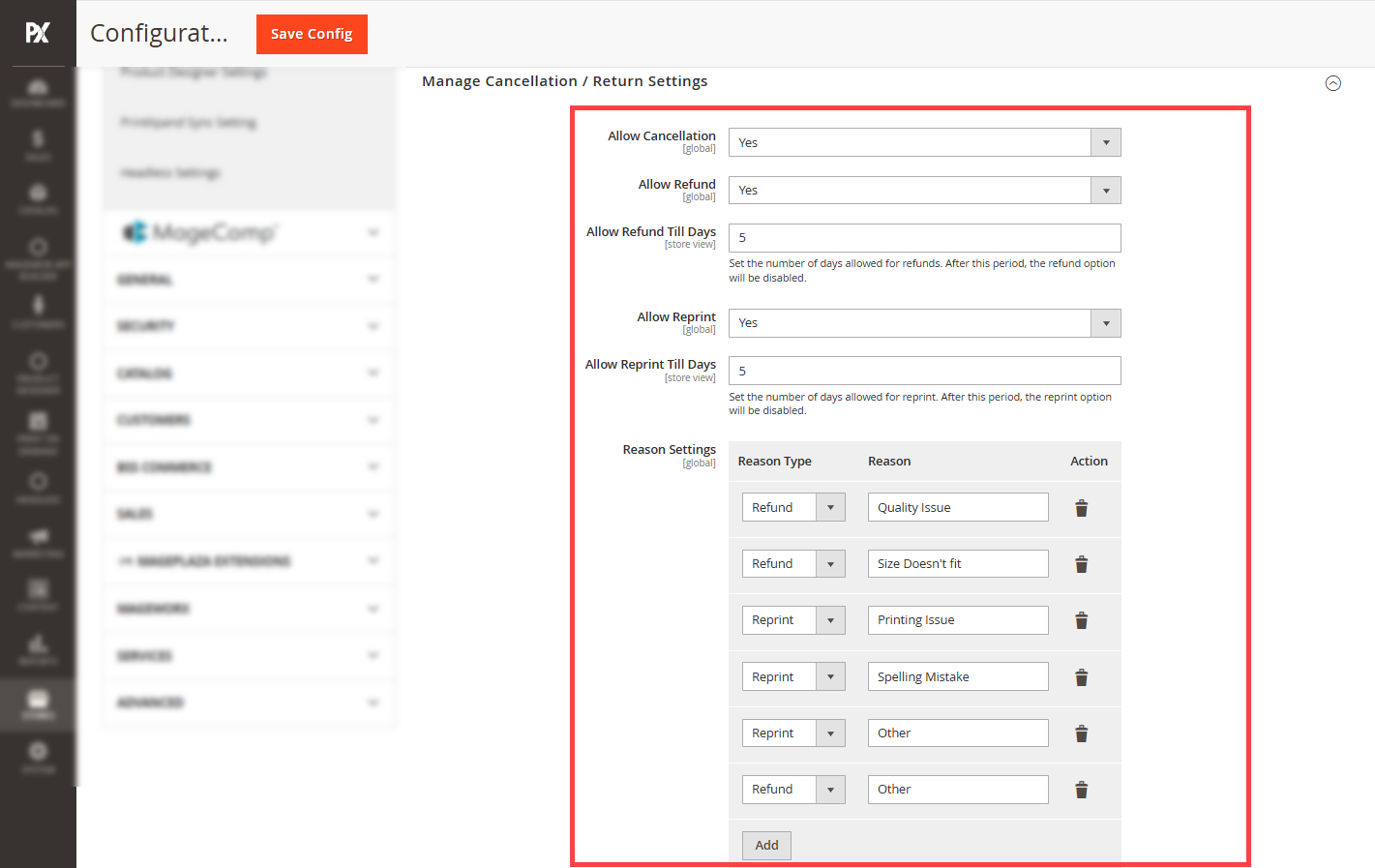Screen dimensions: 1375x868
Task: Change reason type for Spelling Mistake row
Action: click(793, 676)
